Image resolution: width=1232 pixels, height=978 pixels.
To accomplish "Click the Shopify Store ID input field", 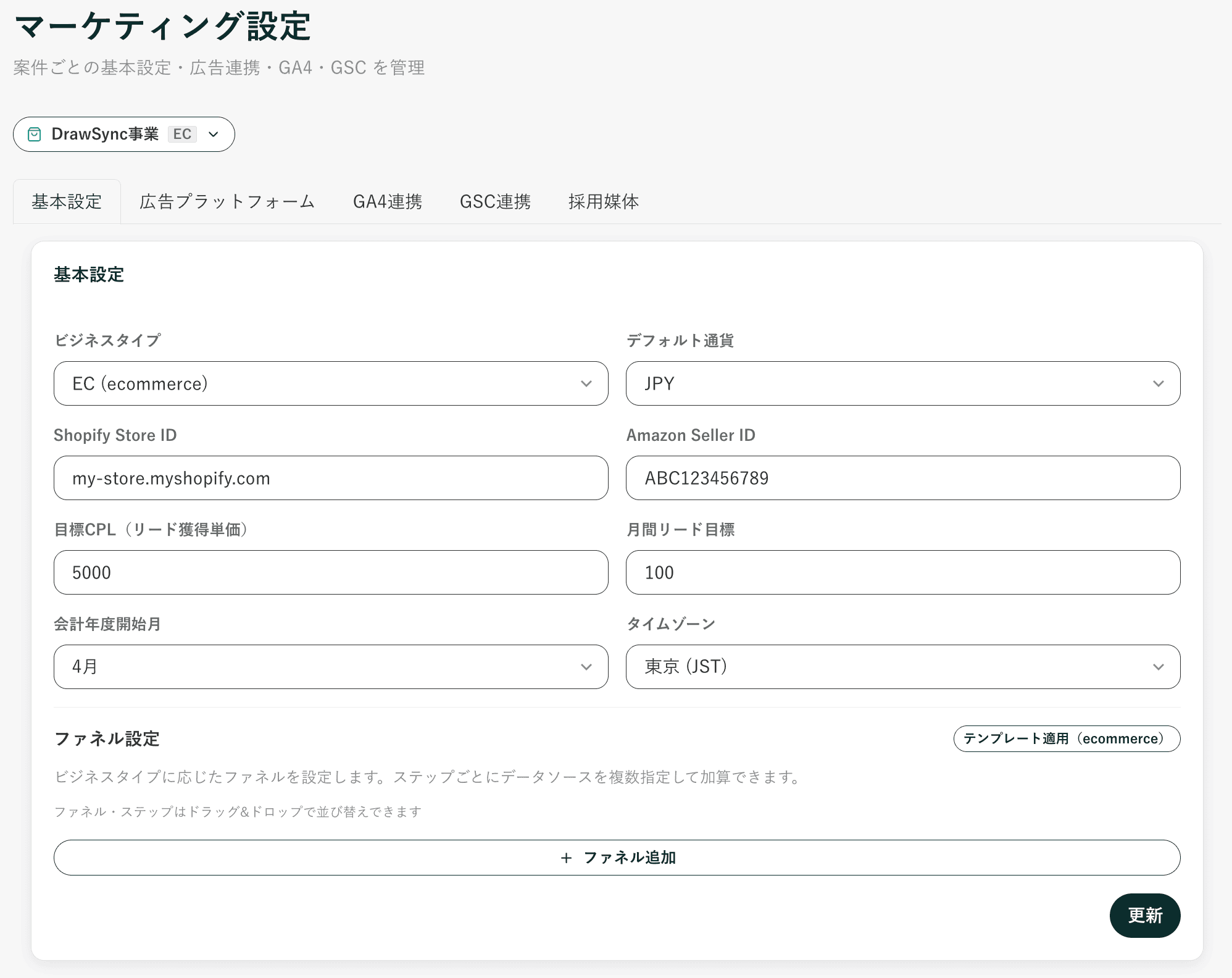I will [x=330, y=478].
